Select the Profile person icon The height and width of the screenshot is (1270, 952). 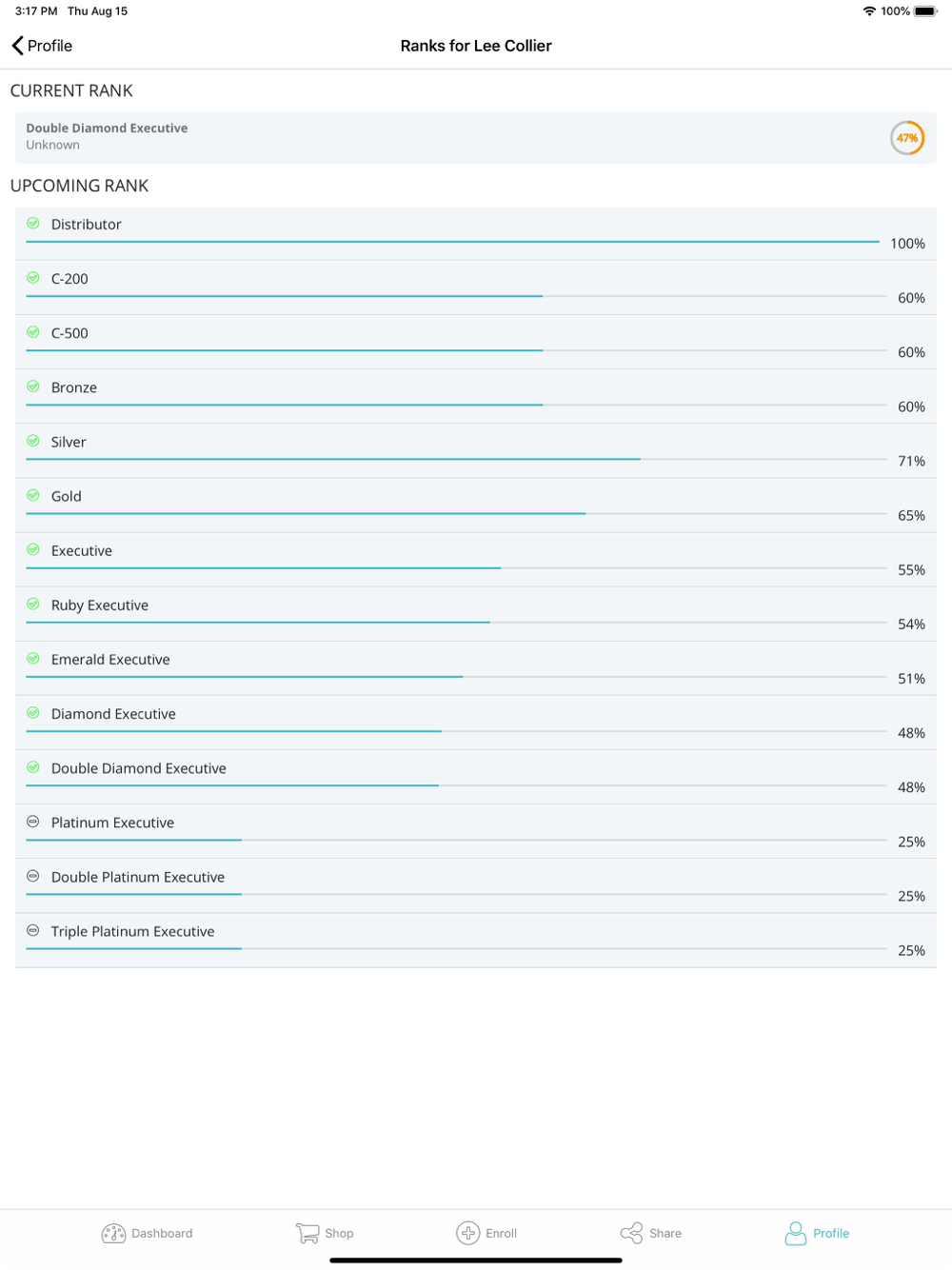(x=796, y=1233)
